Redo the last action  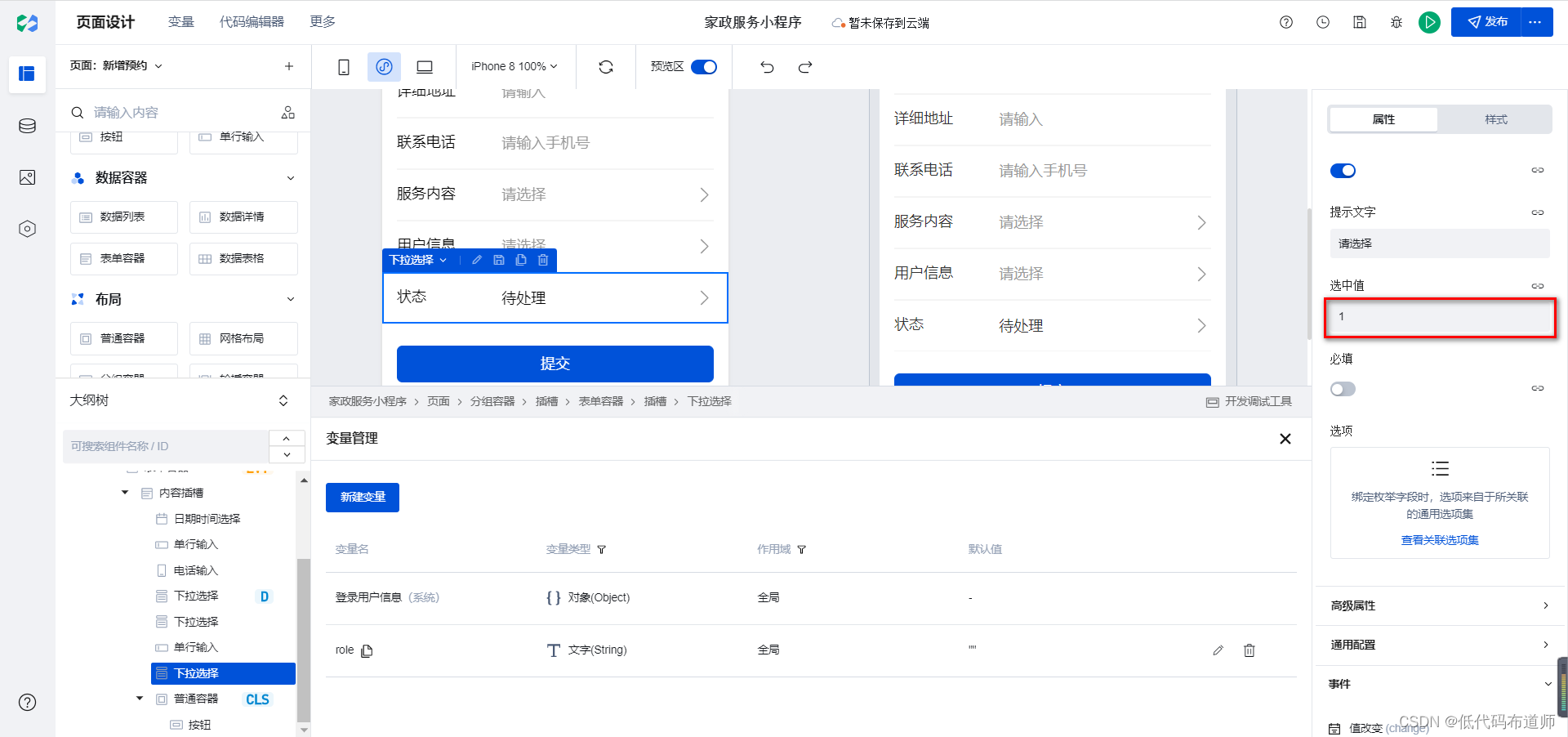[x=805, y=67]
